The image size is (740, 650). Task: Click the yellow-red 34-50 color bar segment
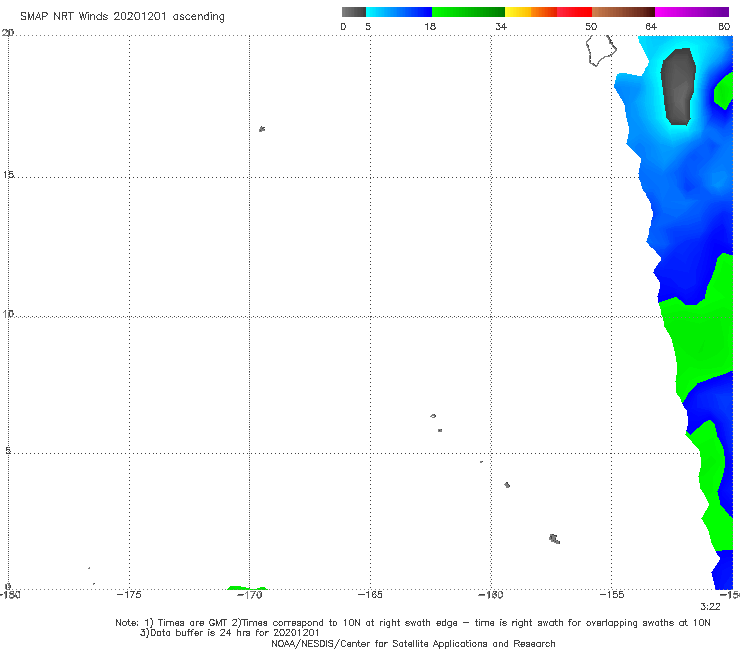548,12
